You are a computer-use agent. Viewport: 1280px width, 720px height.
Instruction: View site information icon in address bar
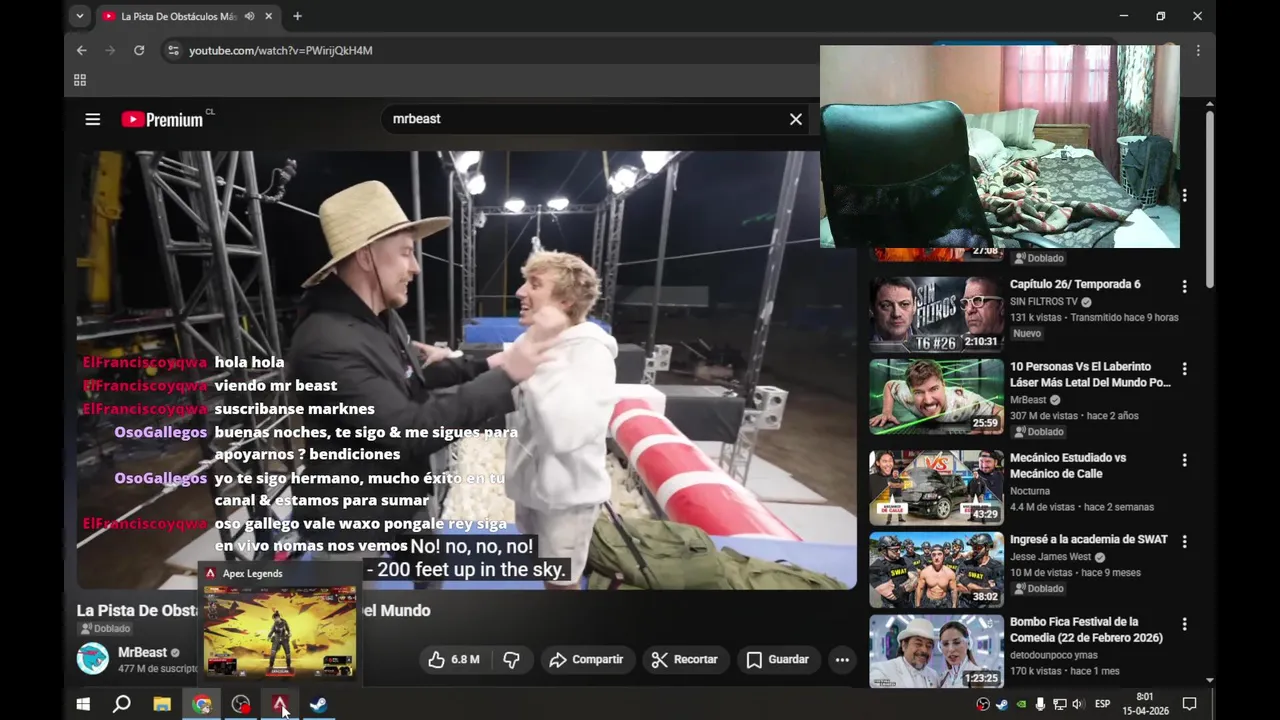(173, 50)
